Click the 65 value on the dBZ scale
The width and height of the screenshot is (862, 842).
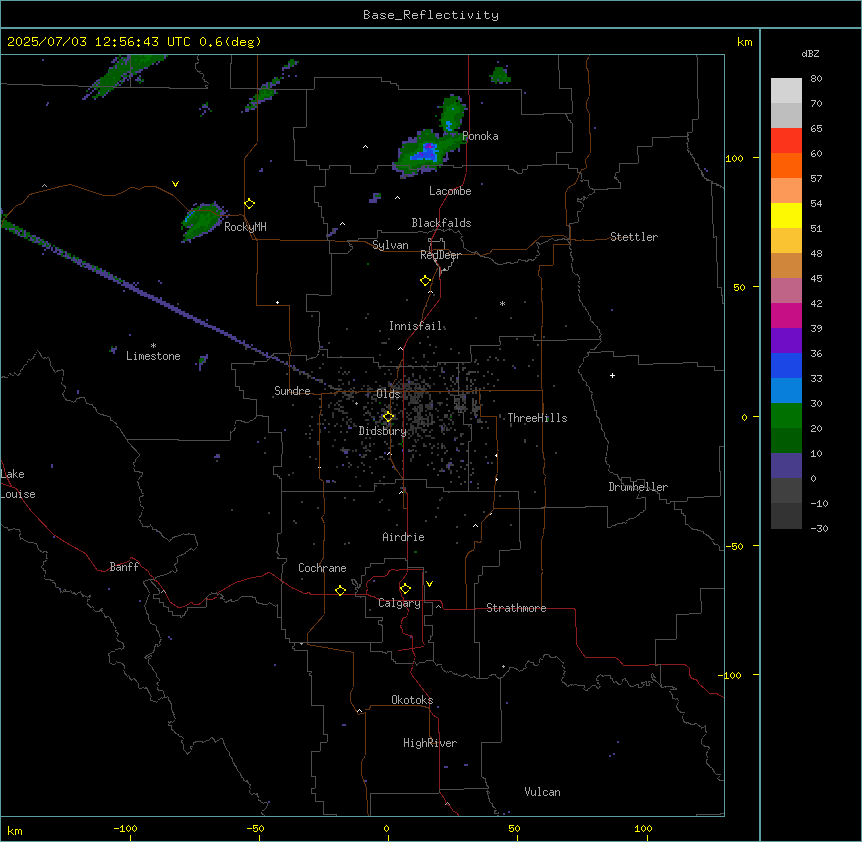[x=816, y=129]
